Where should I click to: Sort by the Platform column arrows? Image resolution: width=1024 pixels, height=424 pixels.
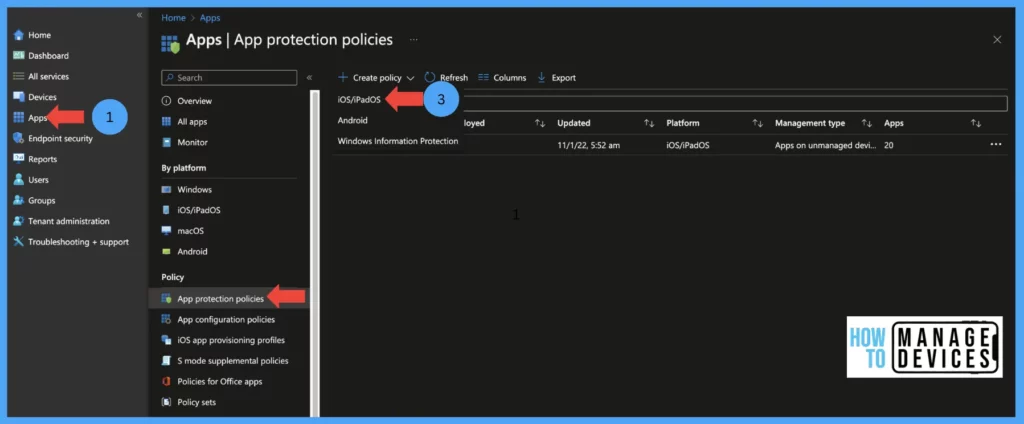pos(758,123)
